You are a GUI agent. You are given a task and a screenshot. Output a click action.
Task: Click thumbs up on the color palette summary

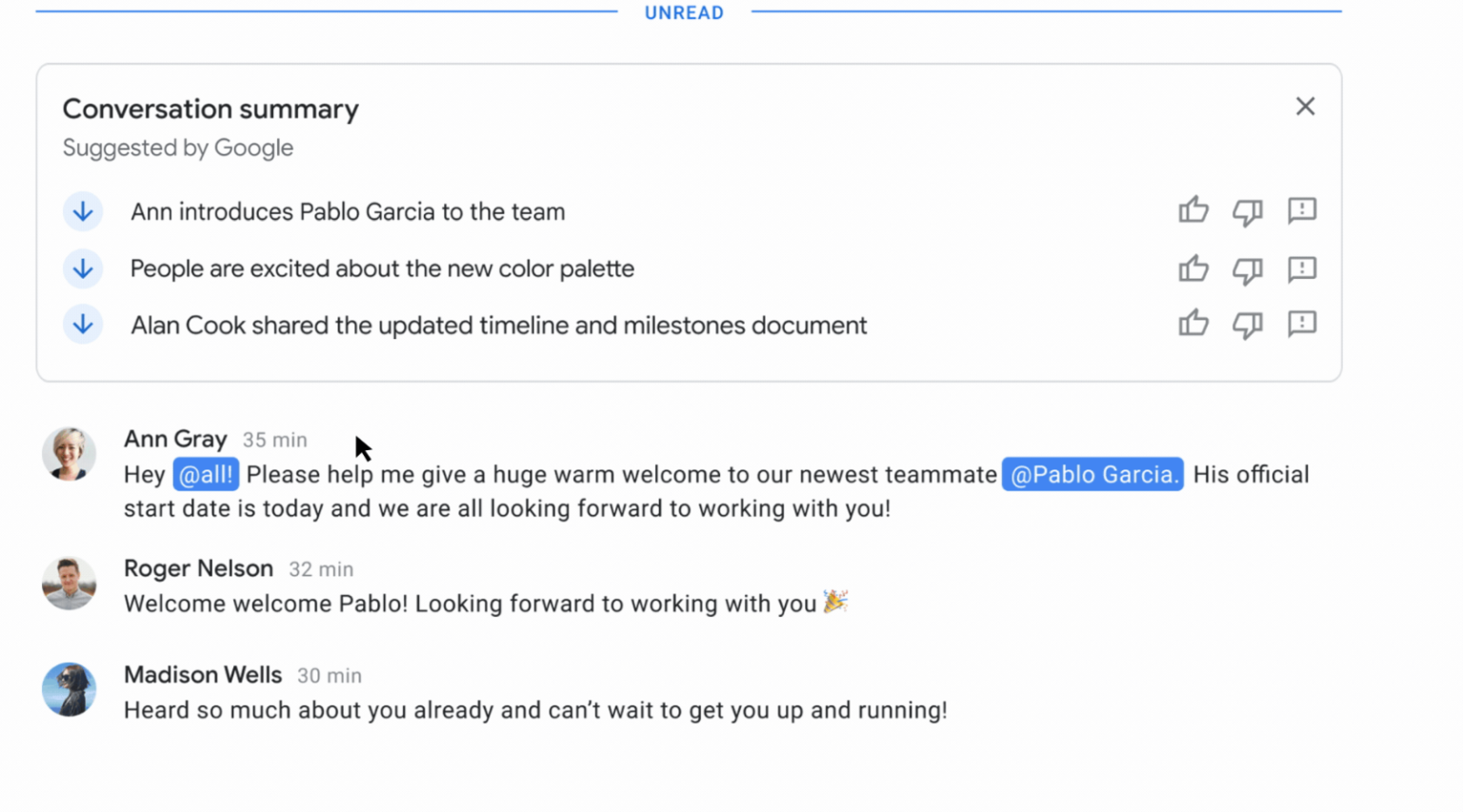1193,268
